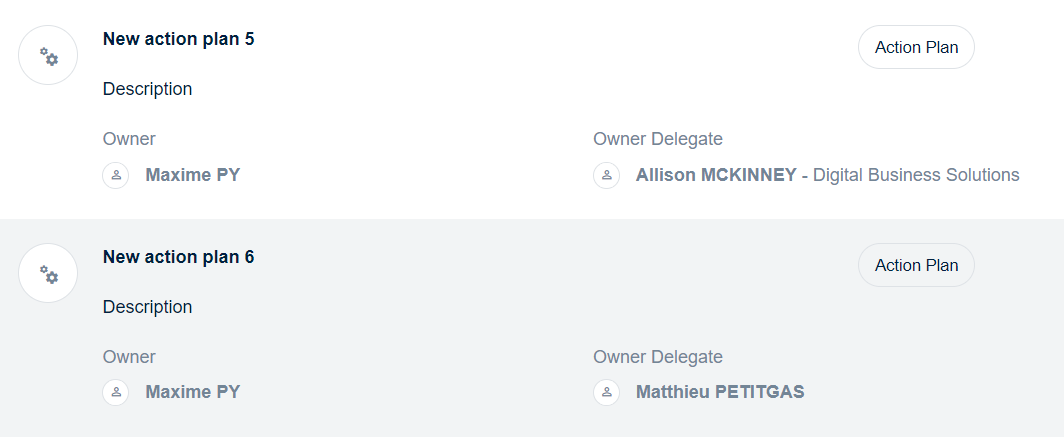Select owner name Maxime PY in plan 5
This screenshot has width=1064, height=438.
point(193,175)
